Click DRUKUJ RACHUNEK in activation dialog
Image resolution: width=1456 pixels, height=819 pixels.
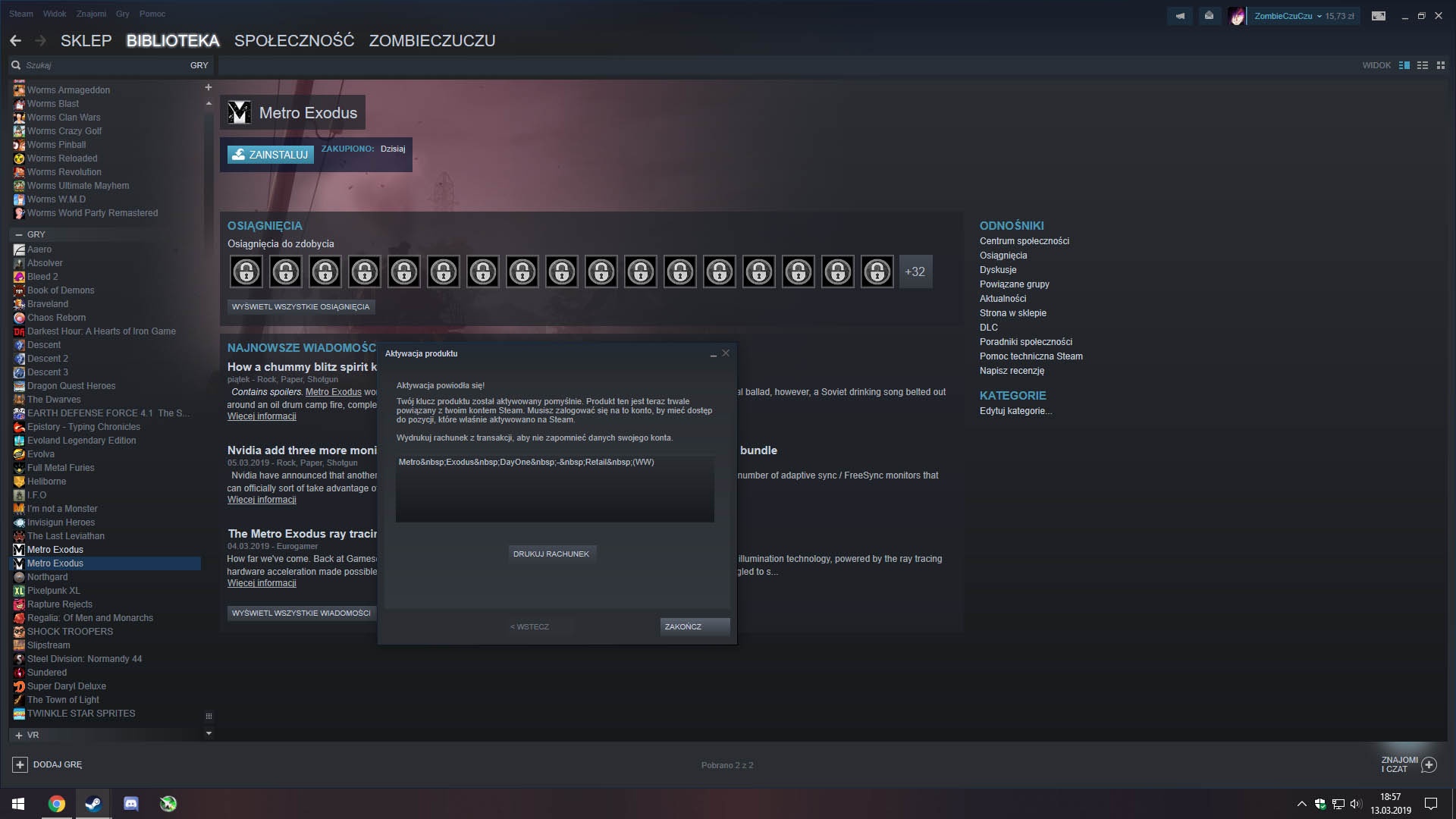click(x=551, y=554)
